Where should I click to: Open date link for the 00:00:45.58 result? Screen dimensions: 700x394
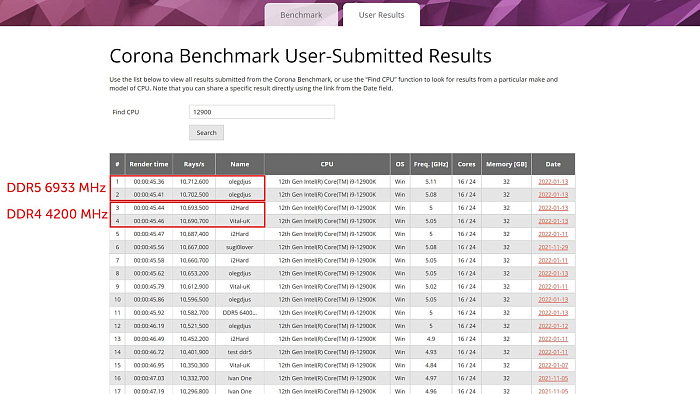point(553,260)
